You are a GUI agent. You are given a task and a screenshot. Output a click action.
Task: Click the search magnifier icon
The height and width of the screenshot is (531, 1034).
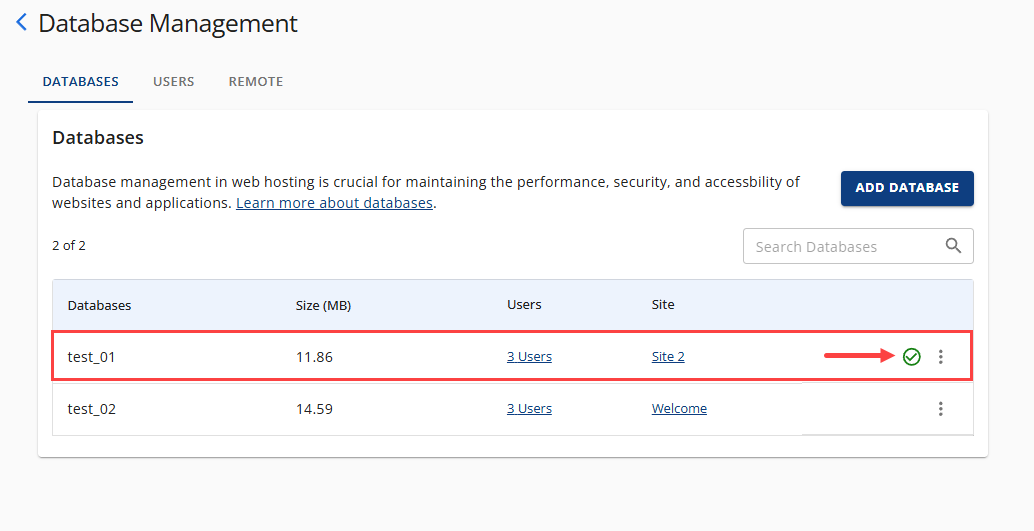tap(953, 246)
